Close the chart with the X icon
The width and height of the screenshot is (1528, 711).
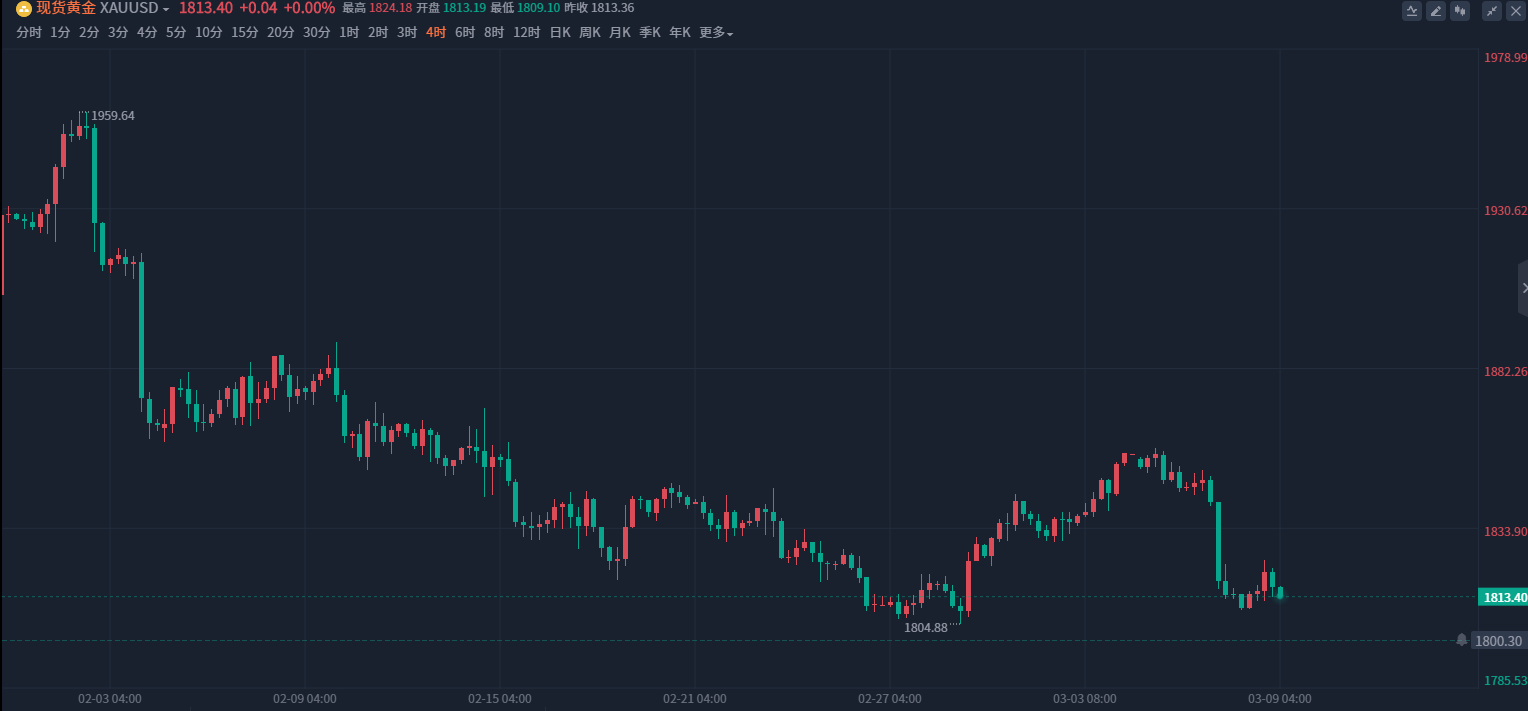point(1515,11)
